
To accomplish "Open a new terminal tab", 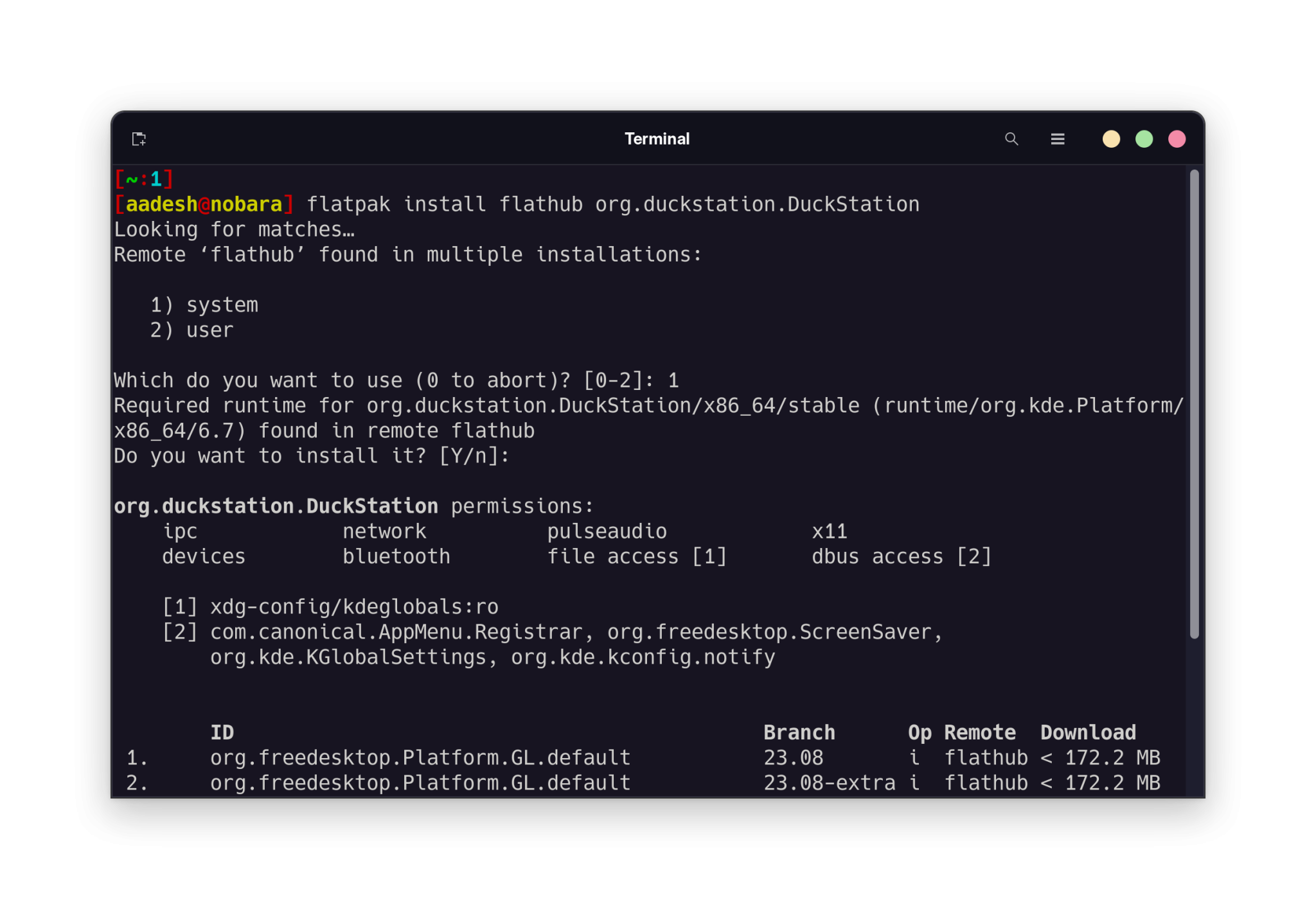I will [139, 139].
